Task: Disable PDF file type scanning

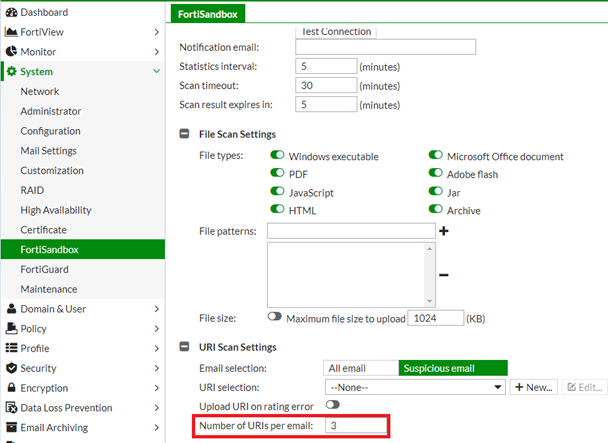Action: point(278,174)
